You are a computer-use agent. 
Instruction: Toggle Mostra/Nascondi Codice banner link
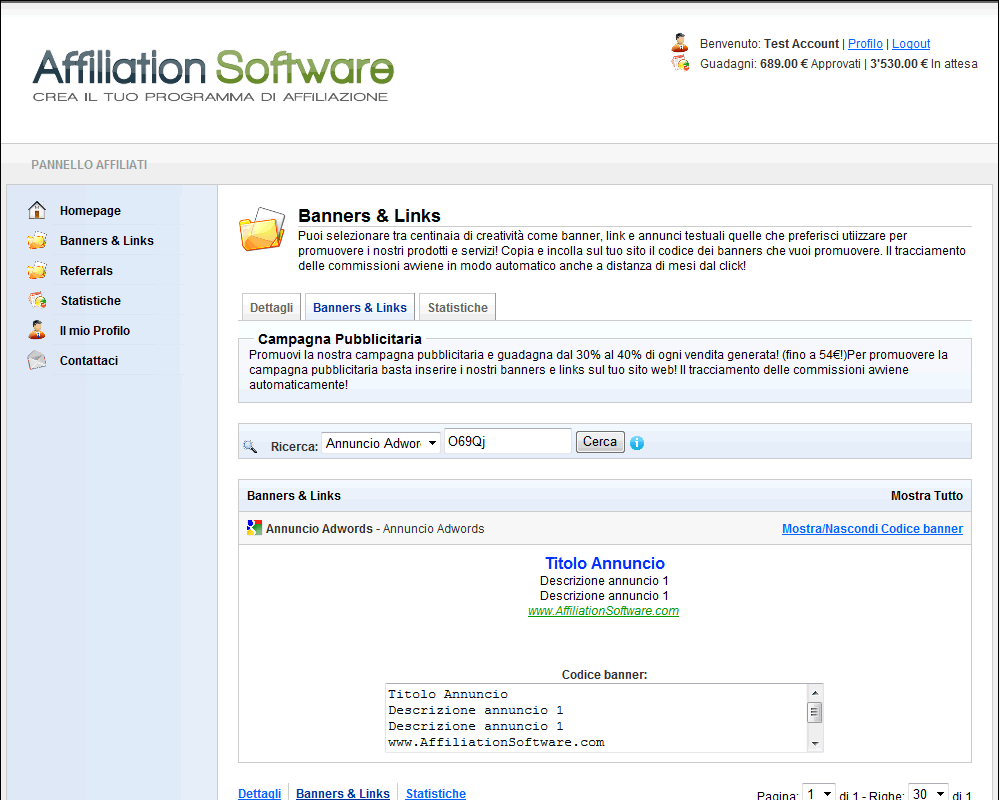click(x=872, y=529)
